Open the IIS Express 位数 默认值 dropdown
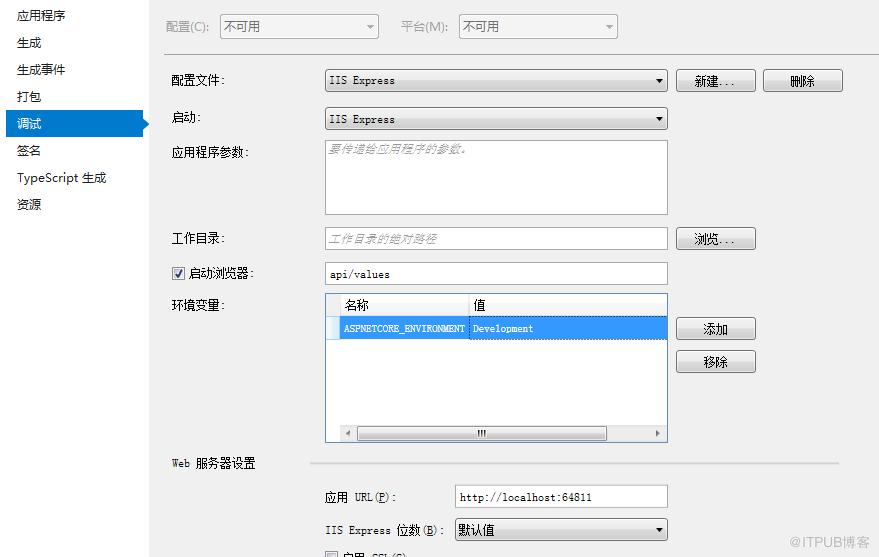This screenshot has width=879, height=557. (x=561, y=530)
